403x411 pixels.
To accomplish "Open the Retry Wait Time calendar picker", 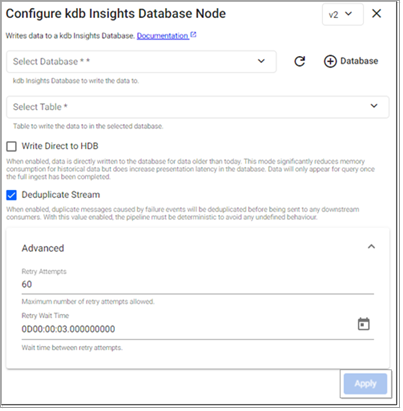I will click(364, 324).
